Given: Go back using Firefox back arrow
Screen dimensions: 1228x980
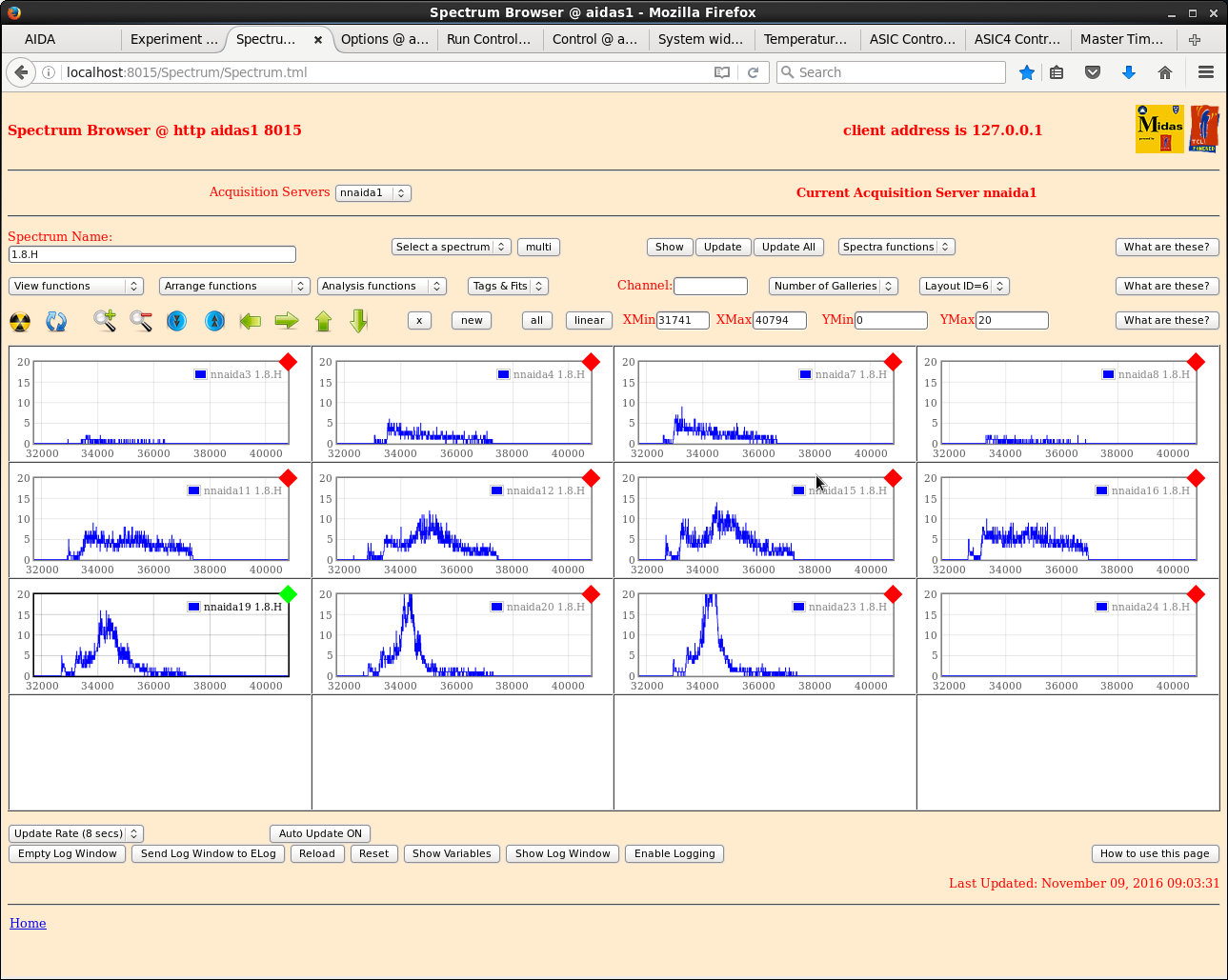Looking at the screenshot, I should (x=21, y=72).
